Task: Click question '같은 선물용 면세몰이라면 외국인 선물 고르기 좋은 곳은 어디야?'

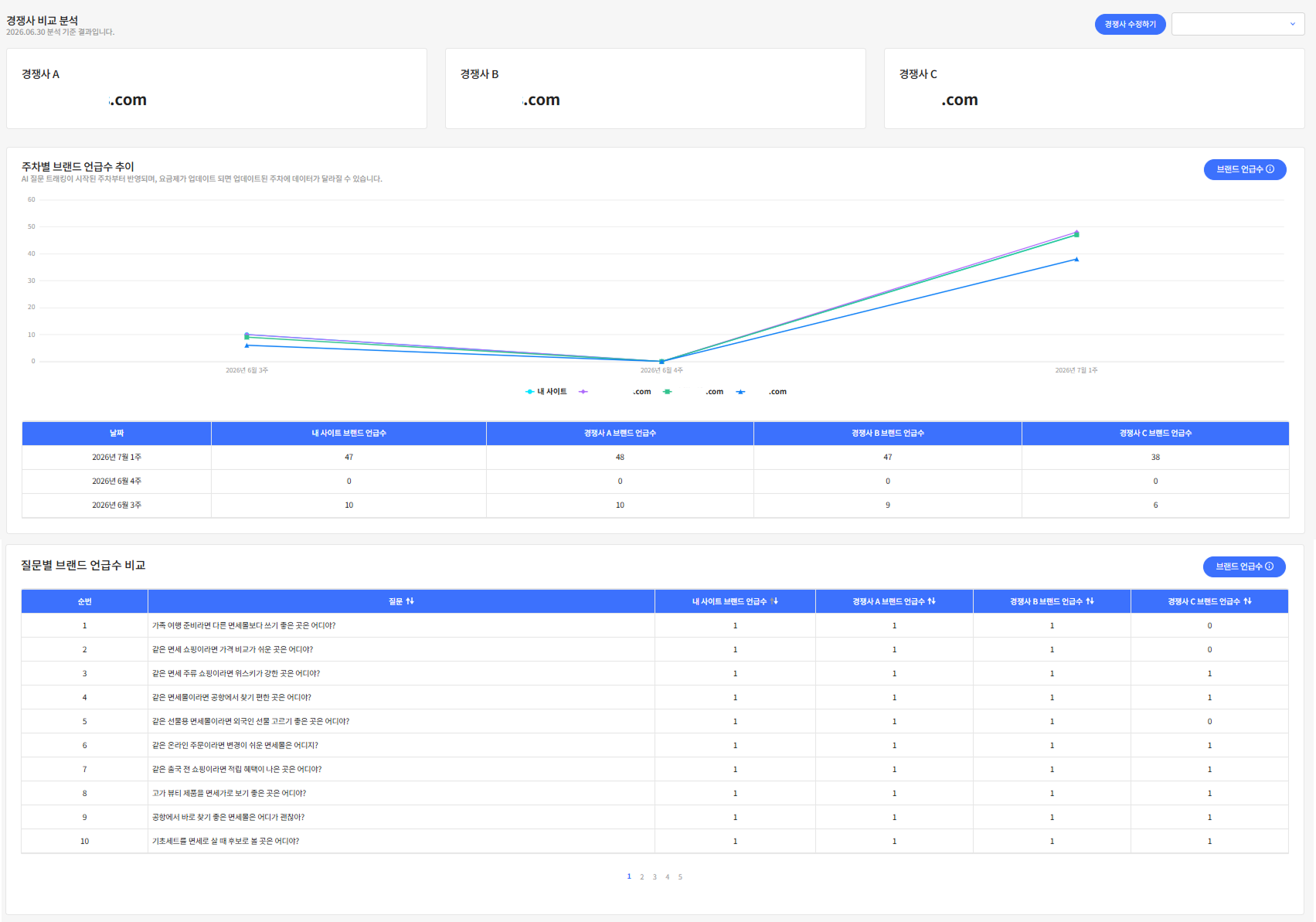Action: click(250, 722)
